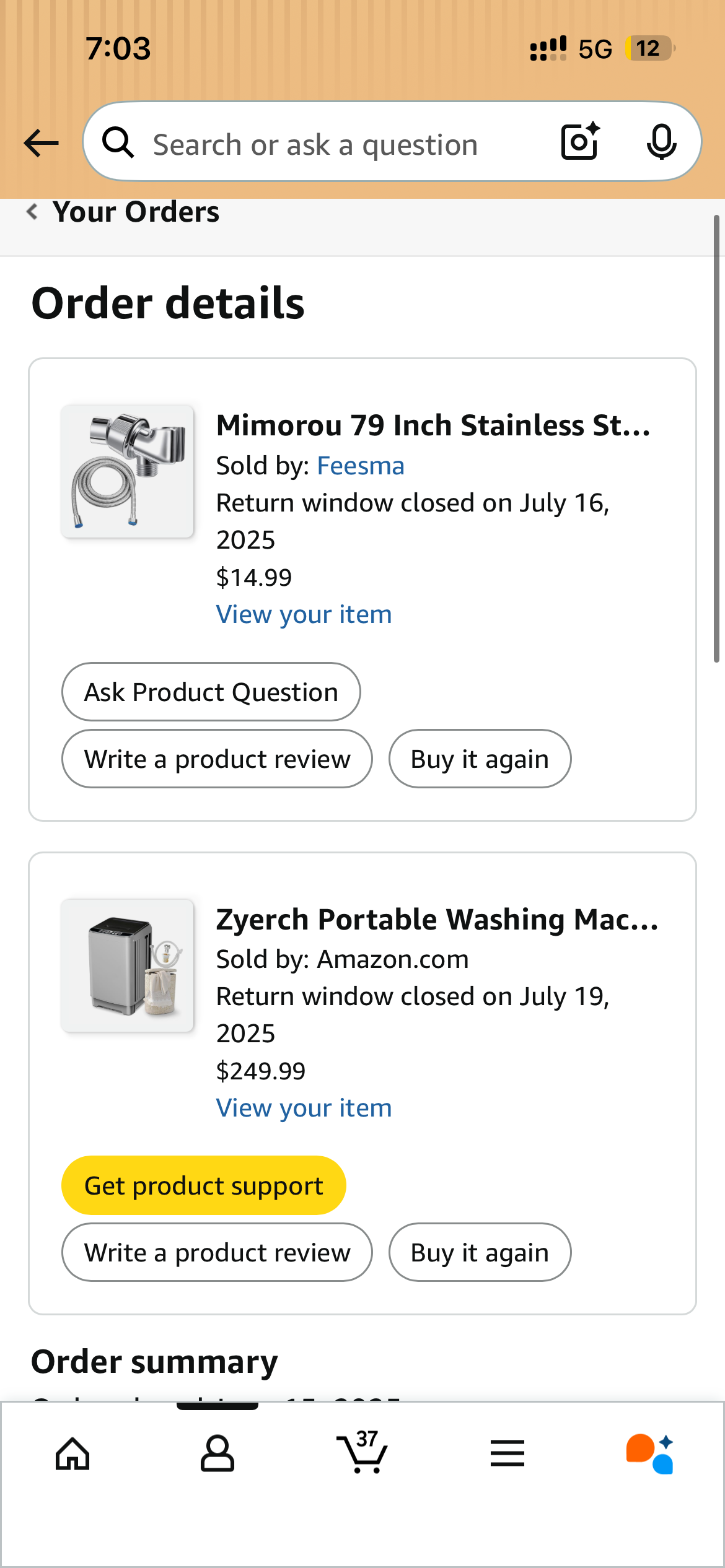
Task: Open camera lens search
Action: coord(581,142)
